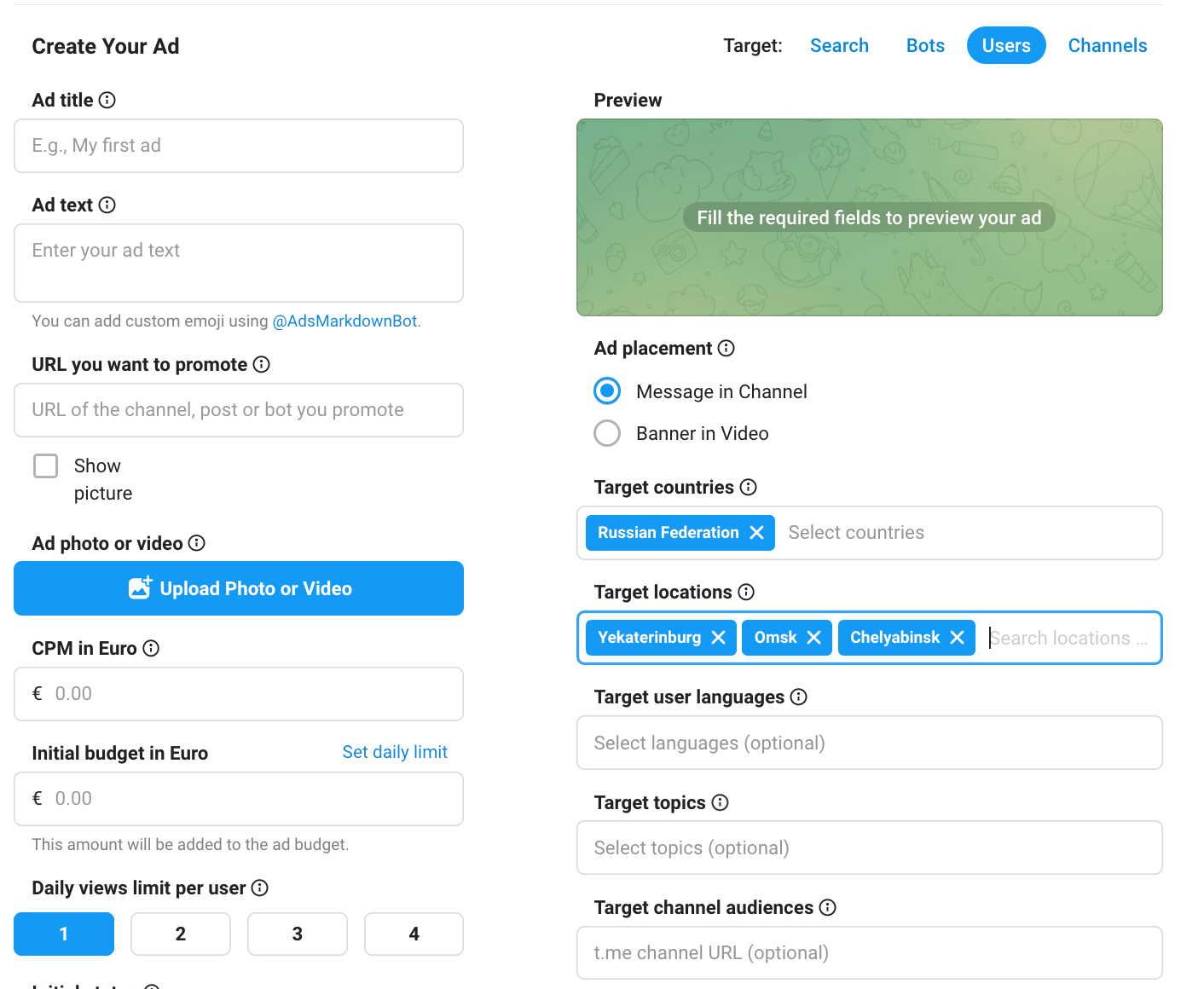Open info tooltip for URL you want to promote
This screenshot has width=1204, height=989.
262,365
